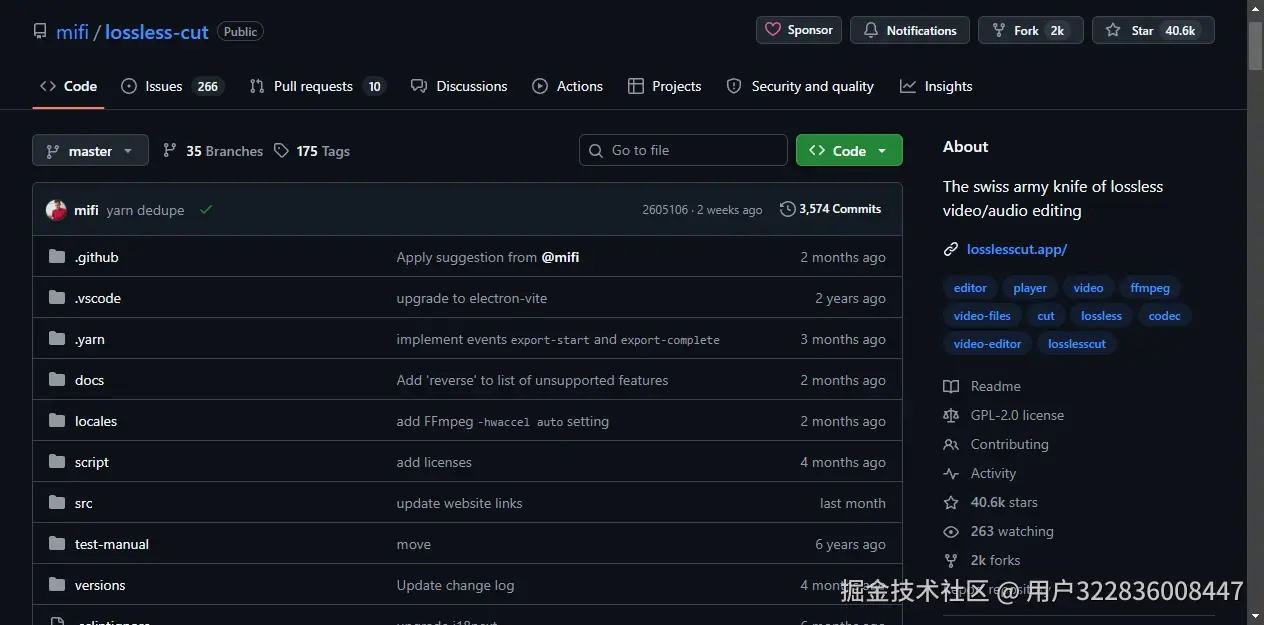Open commit hash 2605106
Viewport: 1264px width, 625px height.
(x=665, y=210)
